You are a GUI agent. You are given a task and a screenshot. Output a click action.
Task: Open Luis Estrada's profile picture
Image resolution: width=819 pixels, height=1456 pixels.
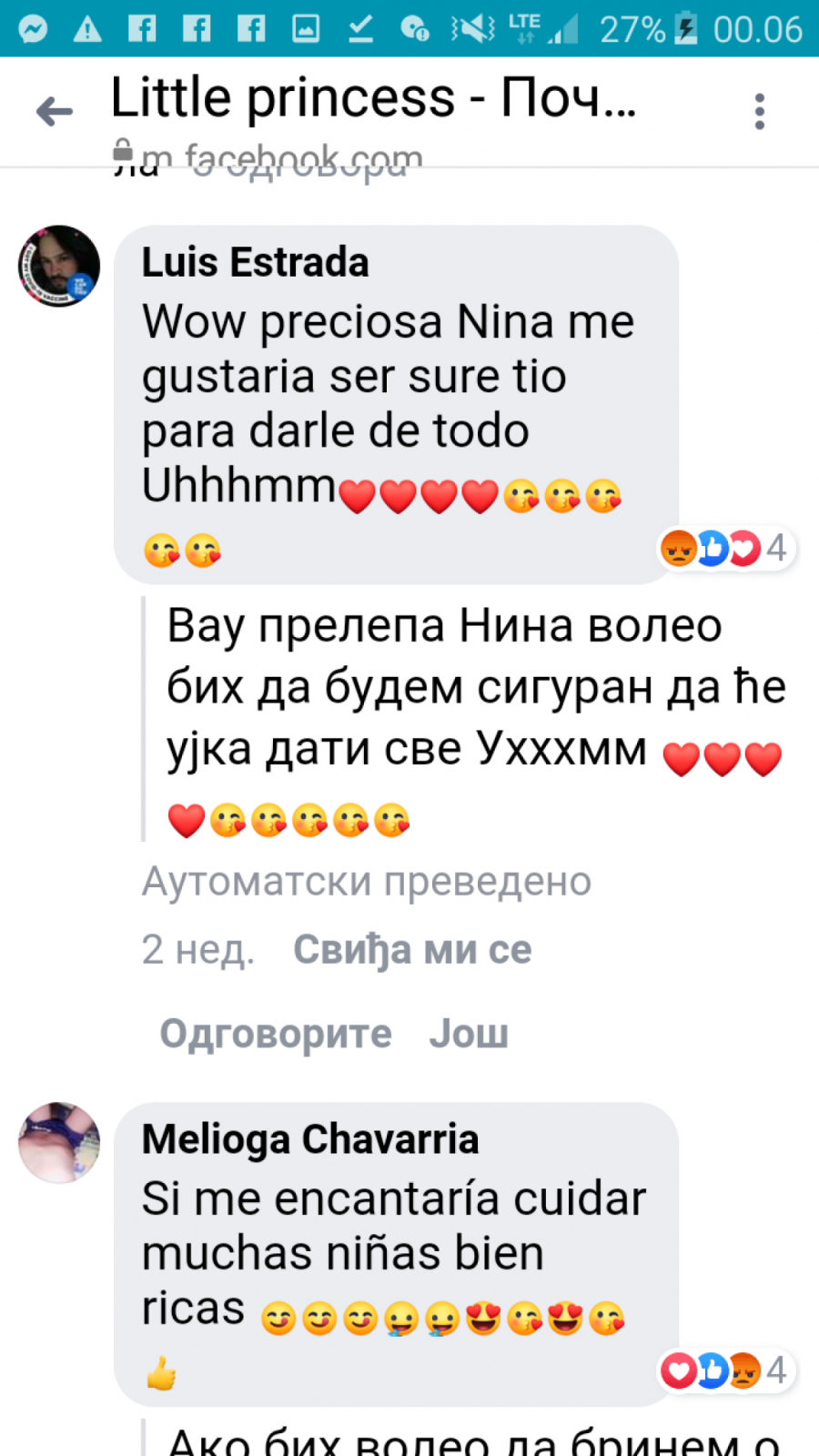click(59, 266)
